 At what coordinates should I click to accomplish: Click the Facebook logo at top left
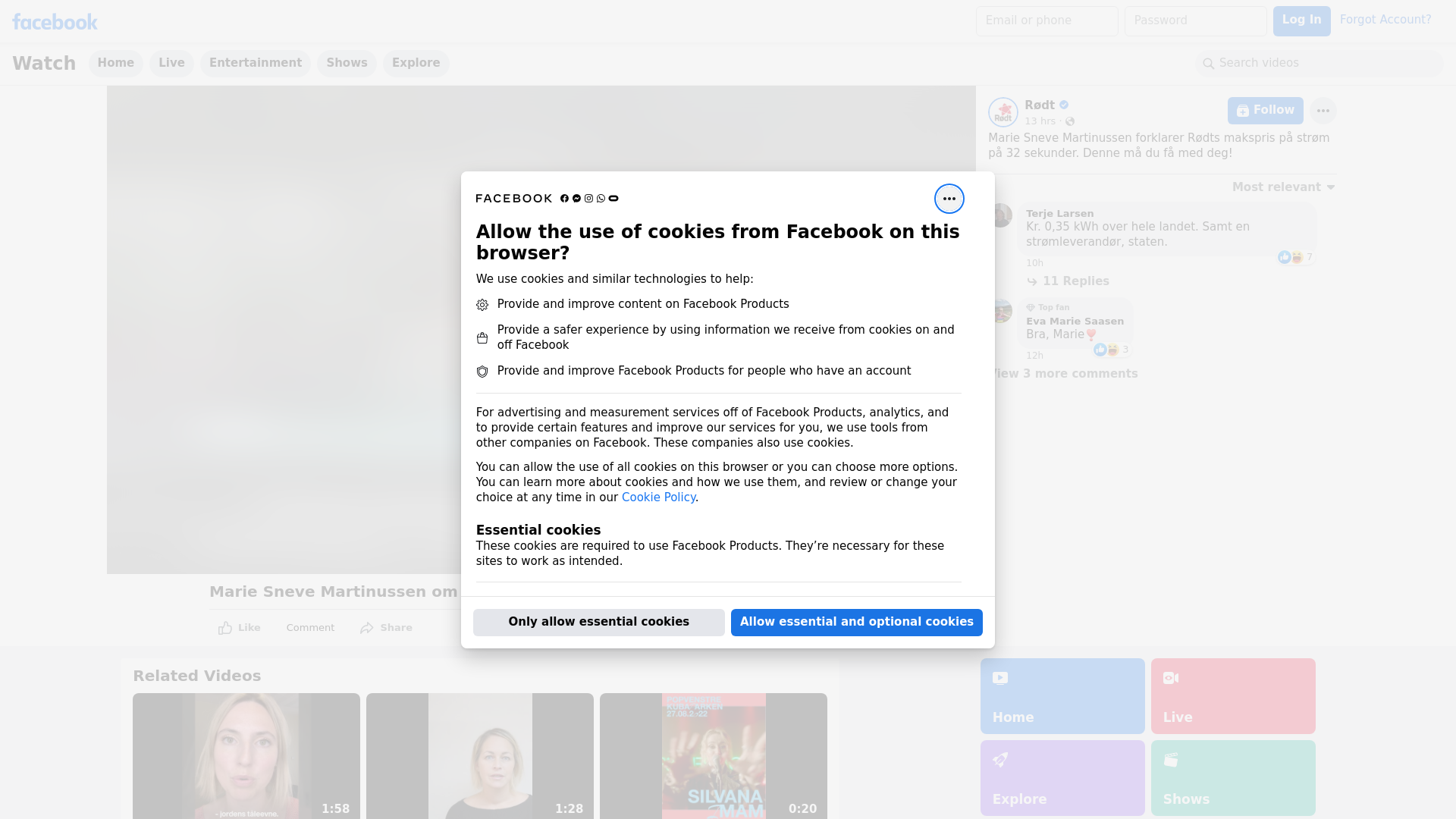coord(55,22)
